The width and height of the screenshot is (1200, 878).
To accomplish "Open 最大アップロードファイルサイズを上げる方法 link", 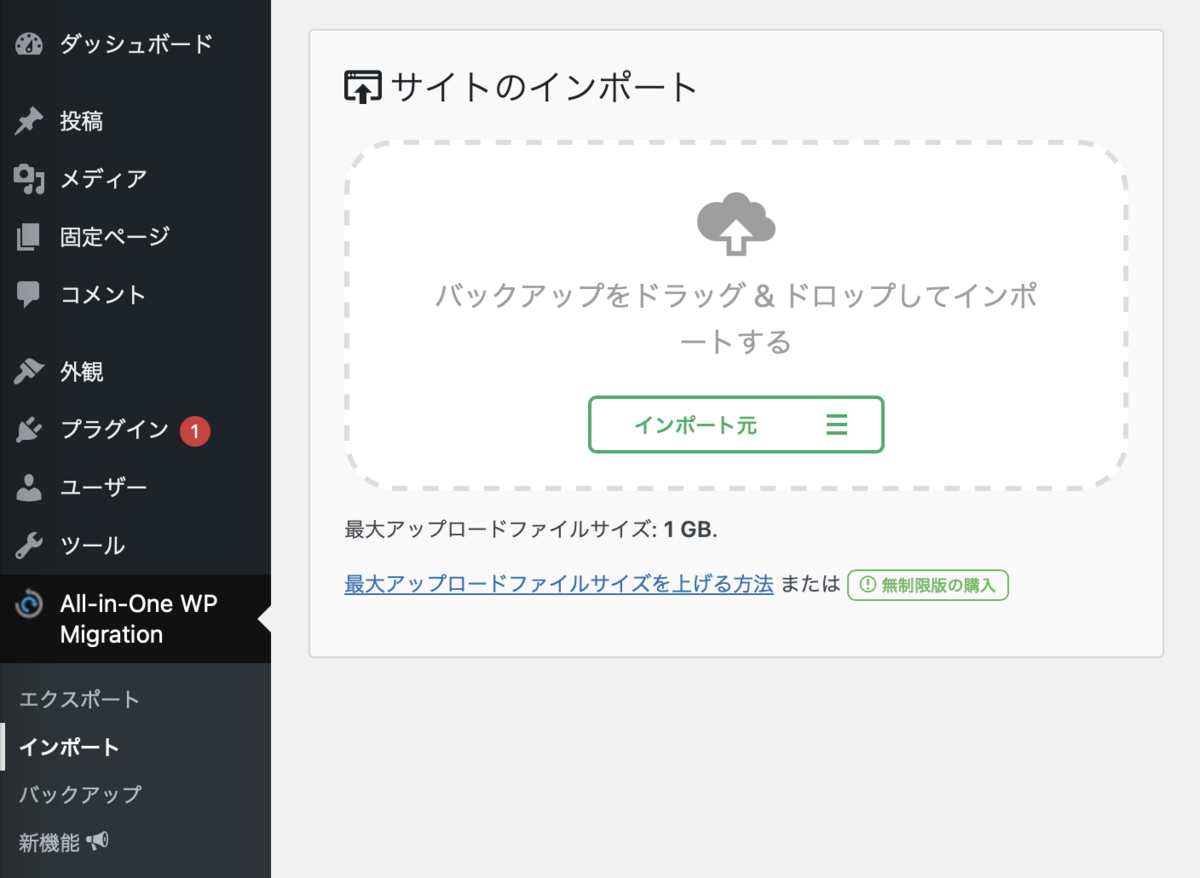I will [559, 585].
